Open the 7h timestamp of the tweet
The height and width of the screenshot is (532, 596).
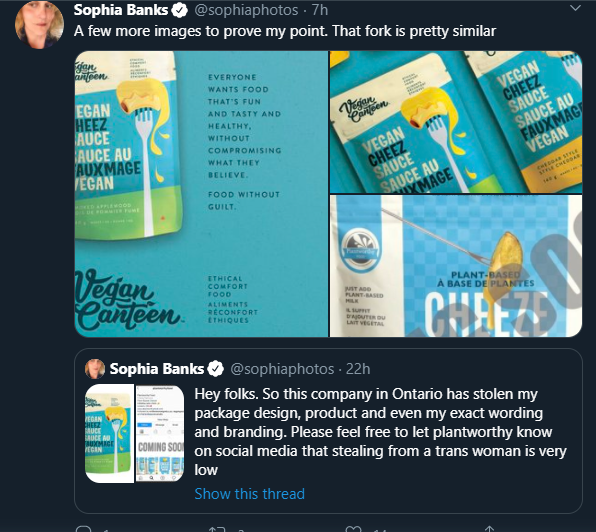320,10
